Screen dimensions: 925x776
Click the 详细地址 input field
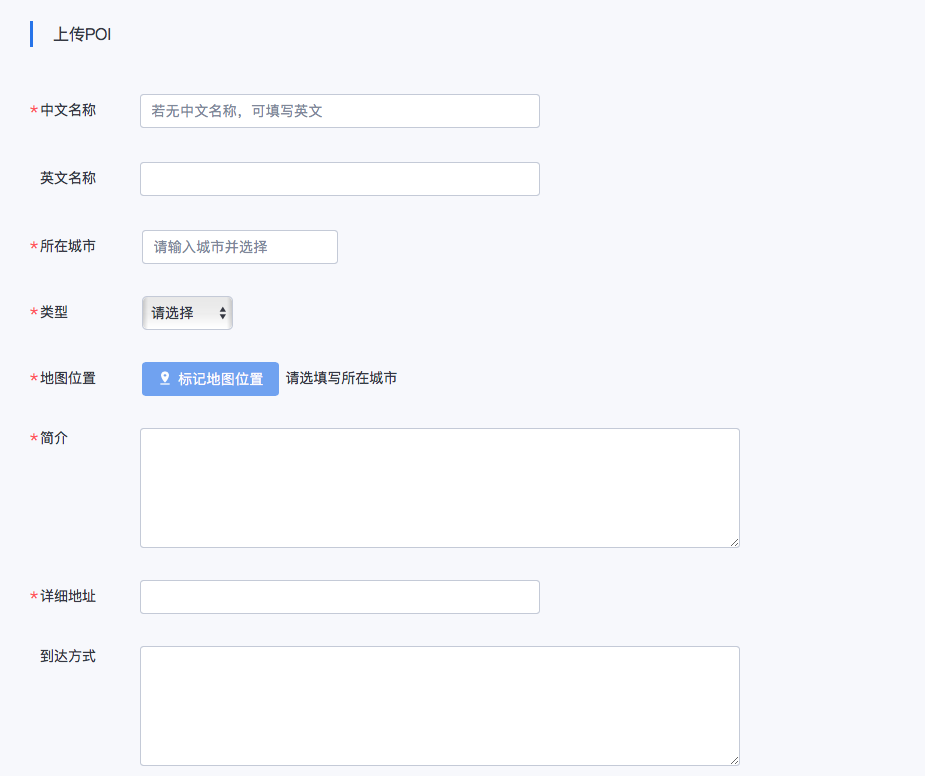coord(340,597)
